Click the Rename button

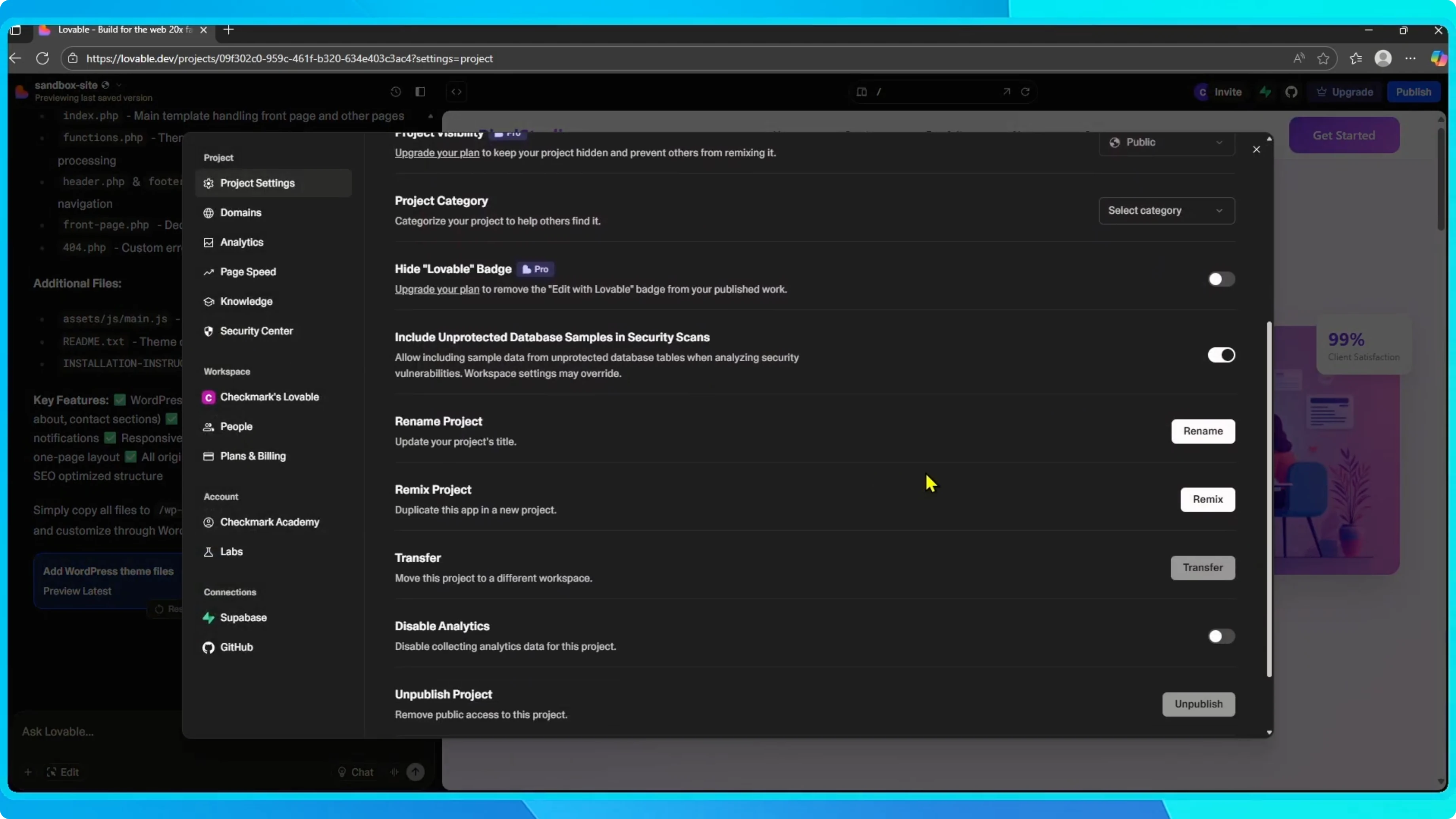pyautogui.click(x=1203, y=431)
